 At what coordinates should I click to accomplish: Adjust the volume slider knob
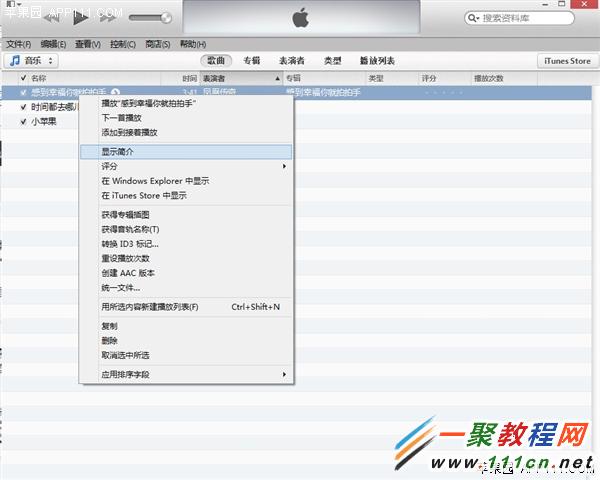[166, 18]
